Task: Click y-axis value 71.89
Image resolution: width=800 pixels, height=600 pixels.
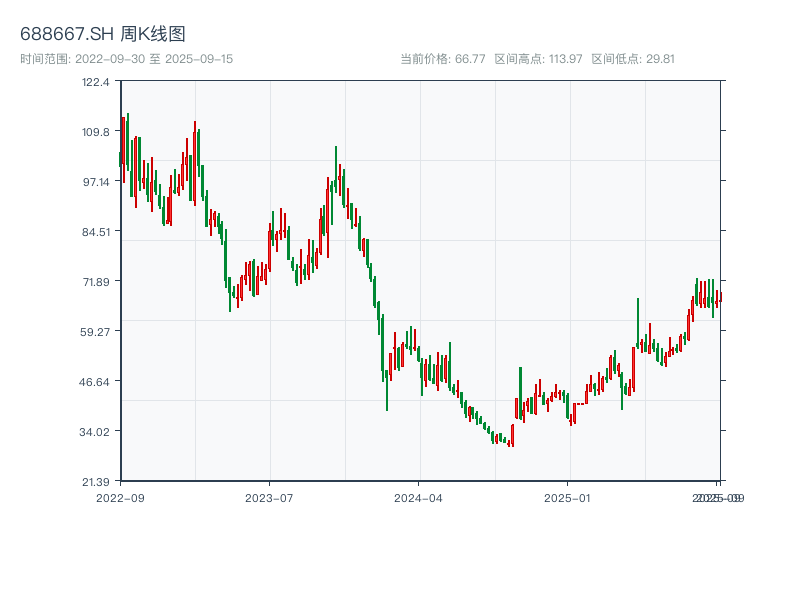Action: (x=96, y=282)
